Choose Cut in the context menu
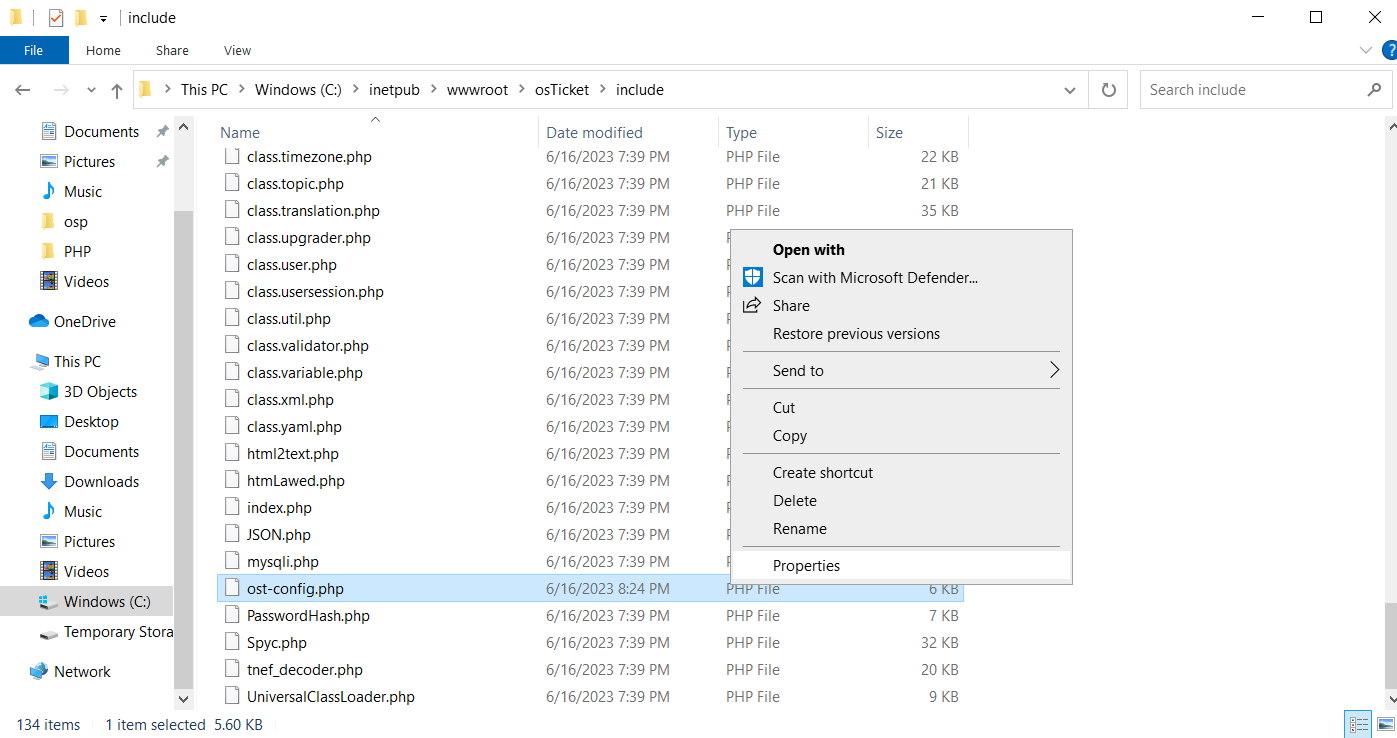1397x738 pixels. (901, 408)
